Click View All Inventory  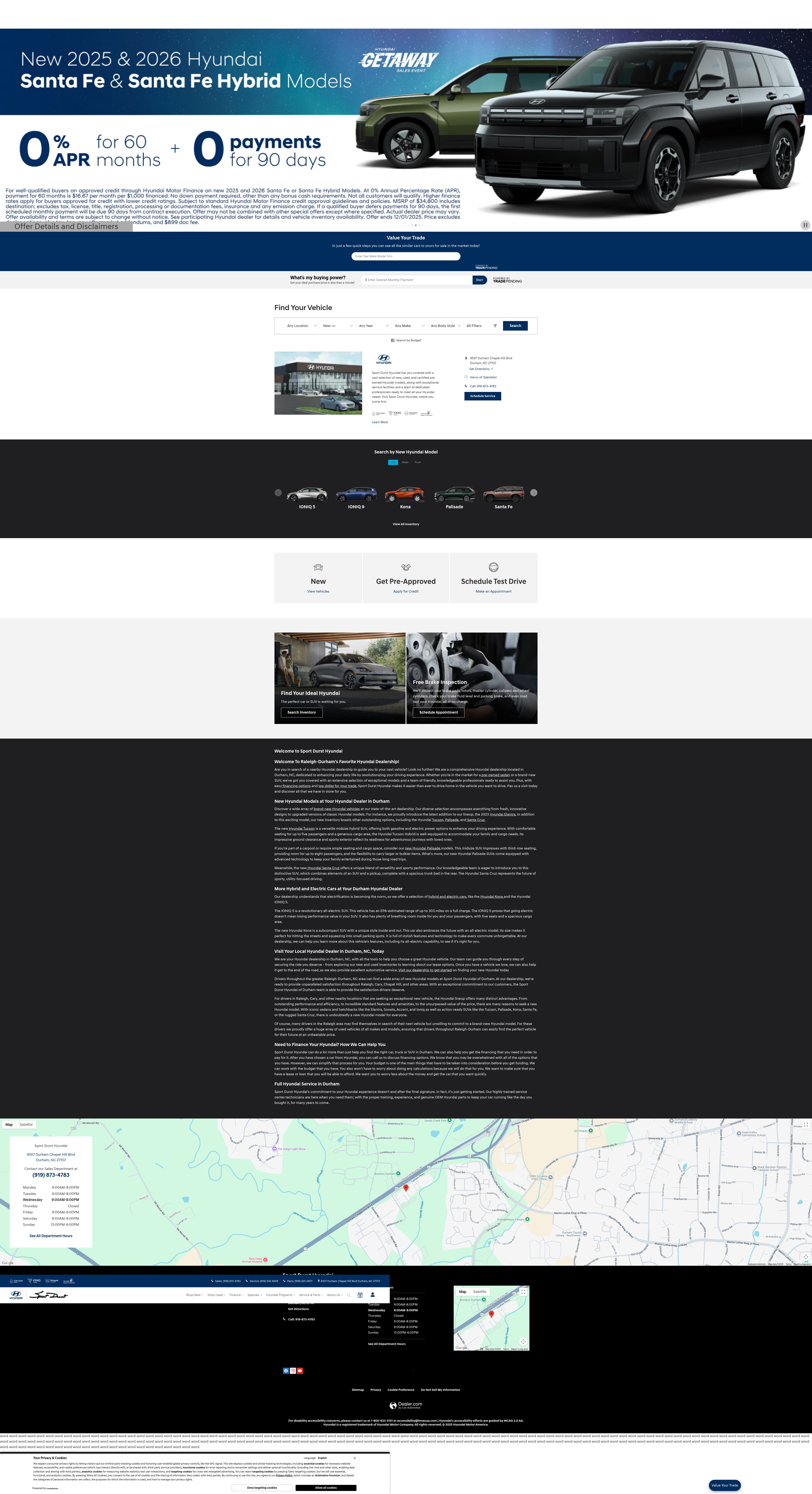[406, 524]
